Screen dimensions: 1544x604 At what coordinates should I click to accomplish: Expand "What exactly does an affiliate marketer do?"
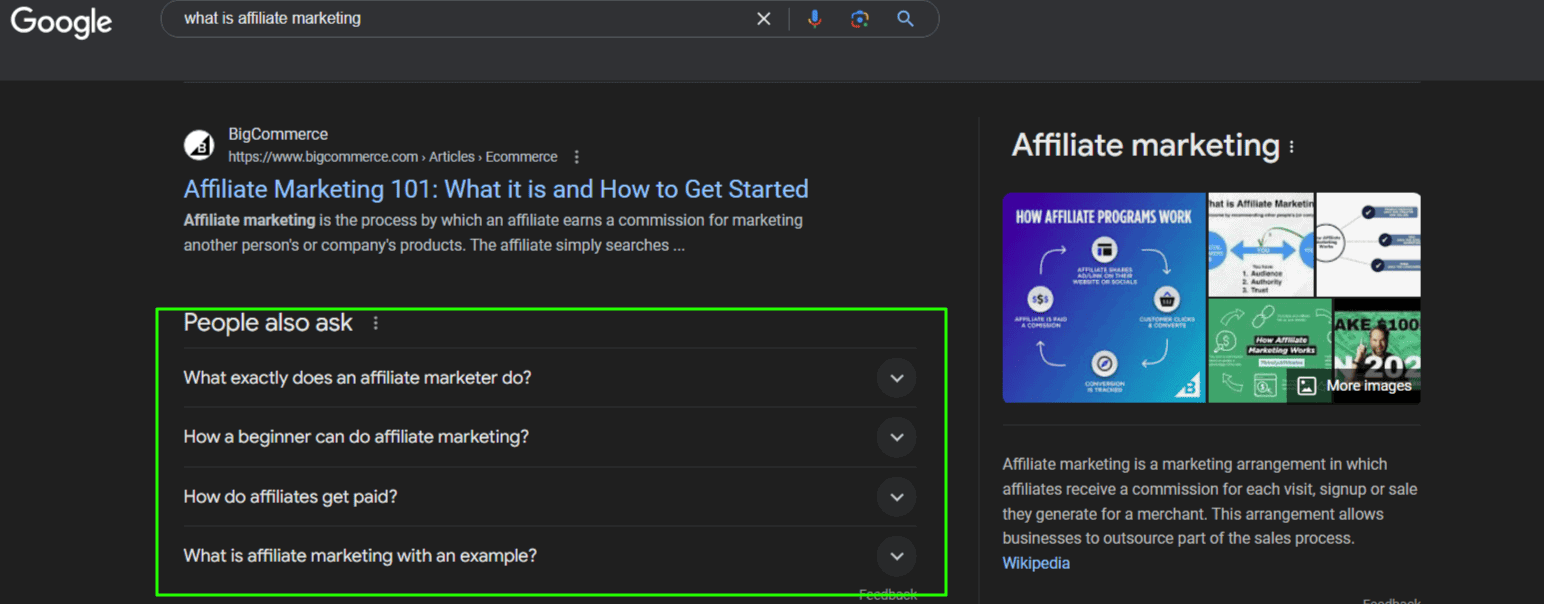(x=896, y=378)
